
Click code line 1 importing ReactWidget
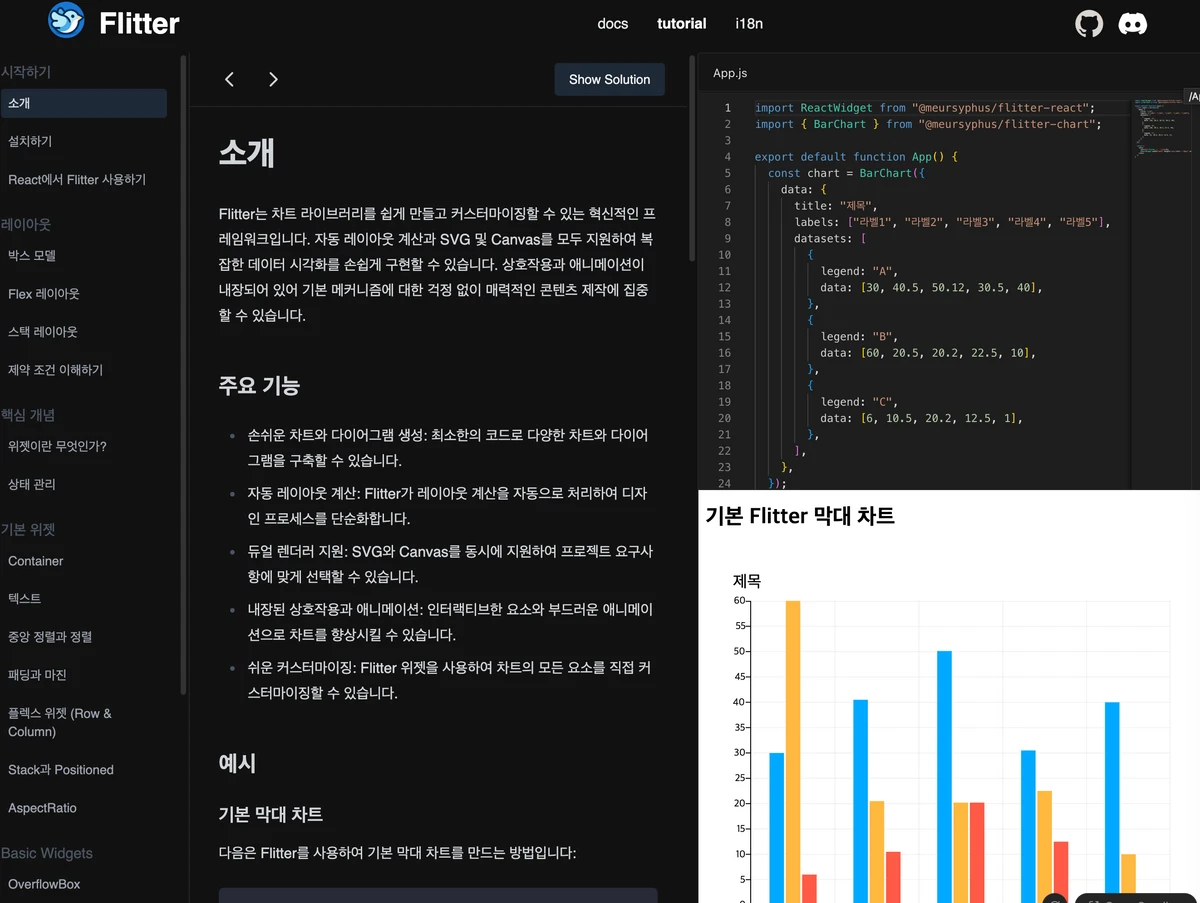925,107
